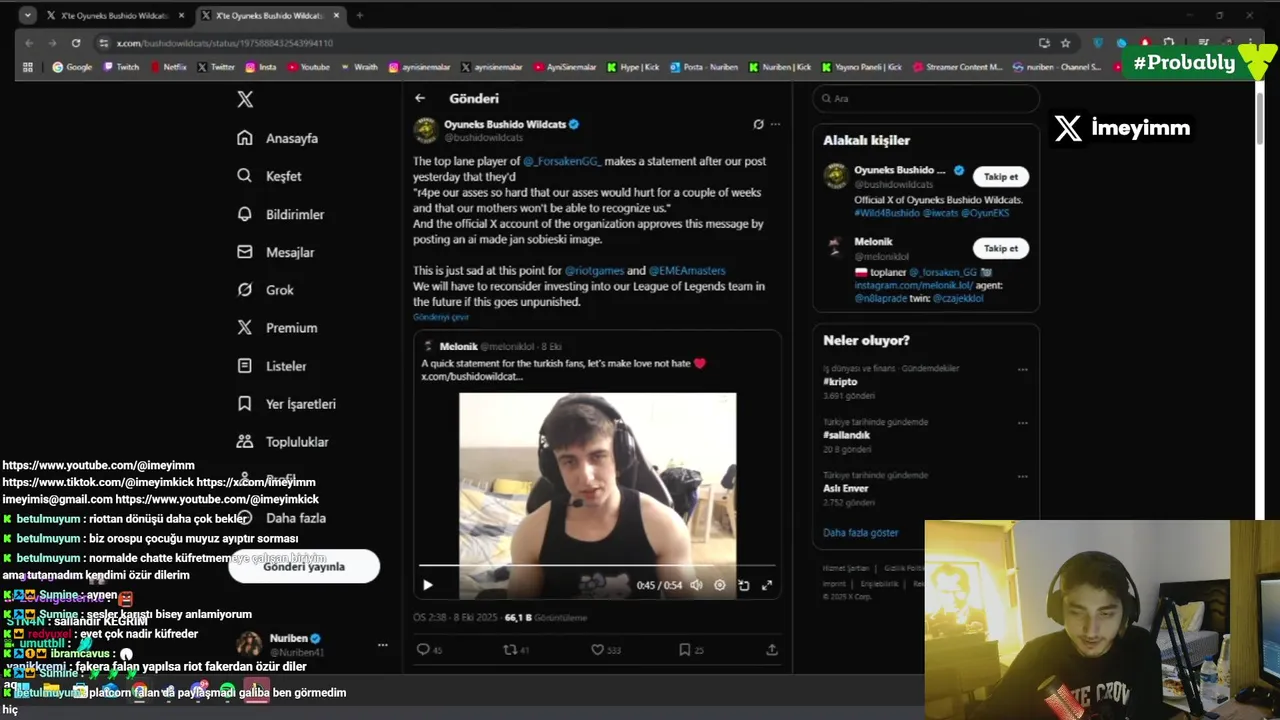Open the x.com/bushidowildcat link in quoted post
This screenshot has height=720, width=1280.
[472, 376]
